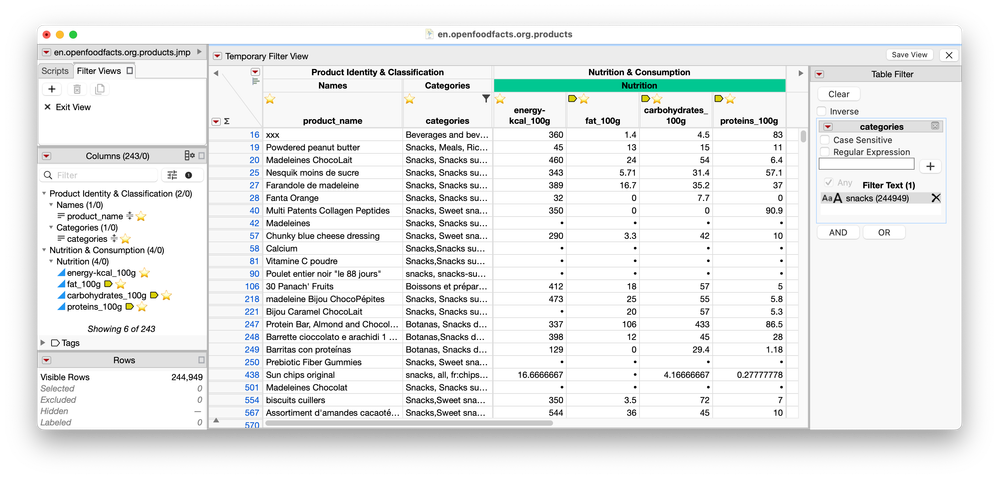Enable the Regular Expression checkbox

click(825, 152)
